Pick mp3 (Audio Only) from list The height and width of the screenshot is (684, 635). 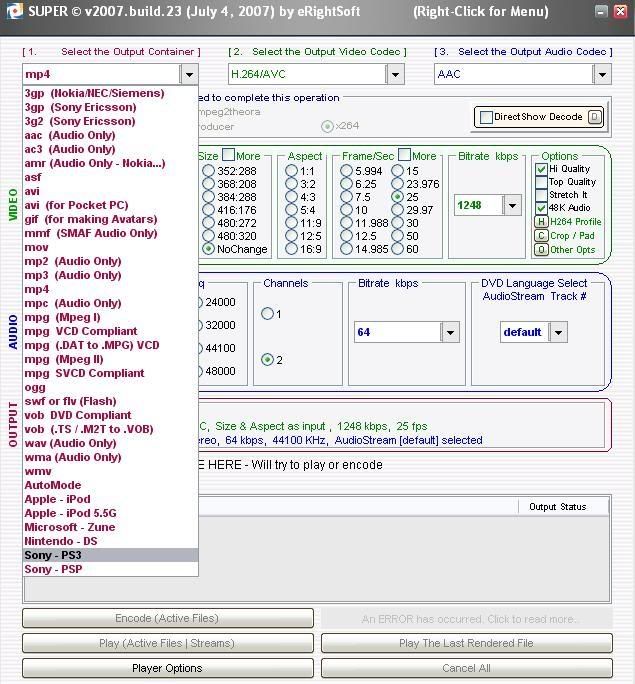pos(110,275)
